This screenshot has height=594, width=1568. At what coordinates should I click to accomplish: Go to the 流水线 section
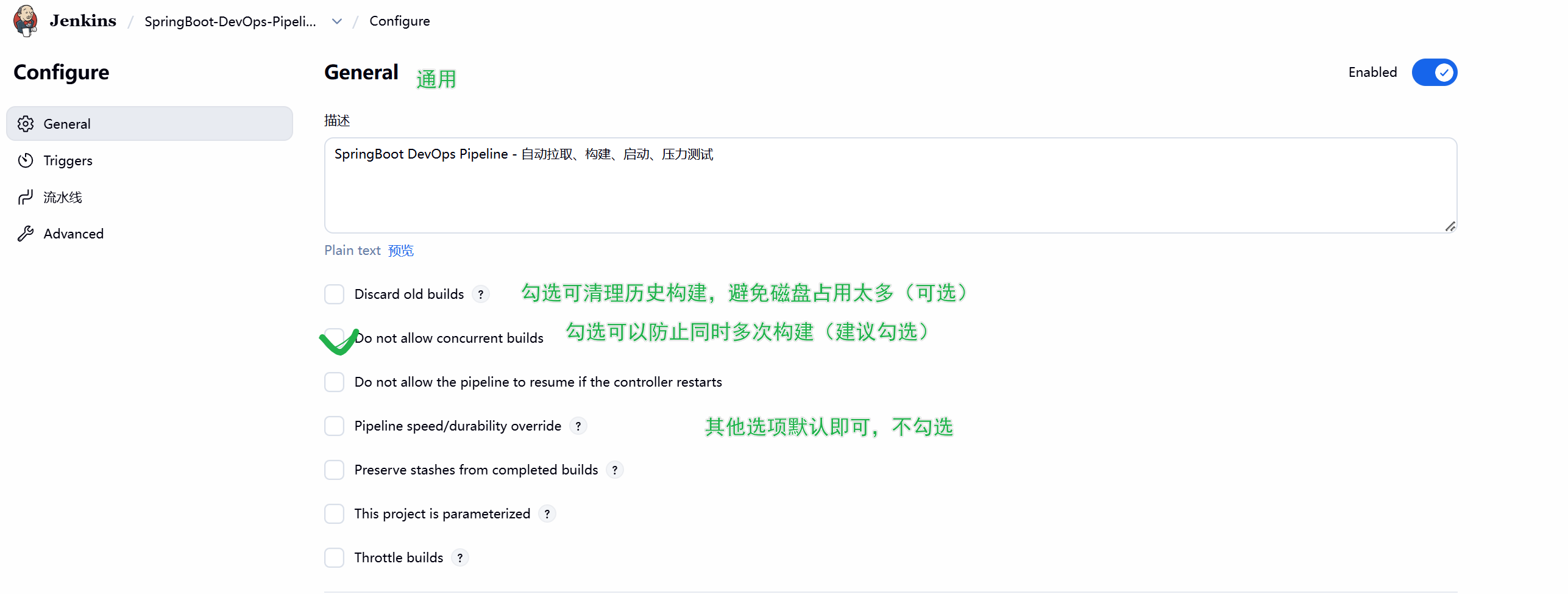click(149, 197)
